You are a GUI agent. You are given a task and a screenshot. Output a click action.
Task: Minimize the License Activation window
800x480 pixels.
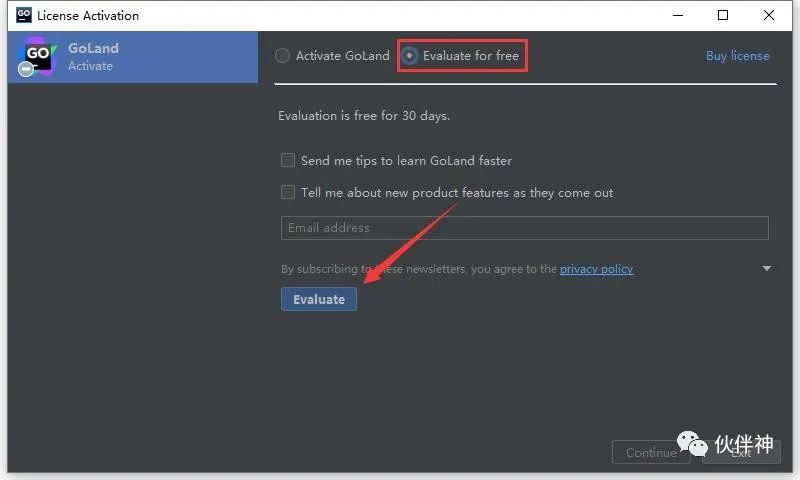coord(678,15)
